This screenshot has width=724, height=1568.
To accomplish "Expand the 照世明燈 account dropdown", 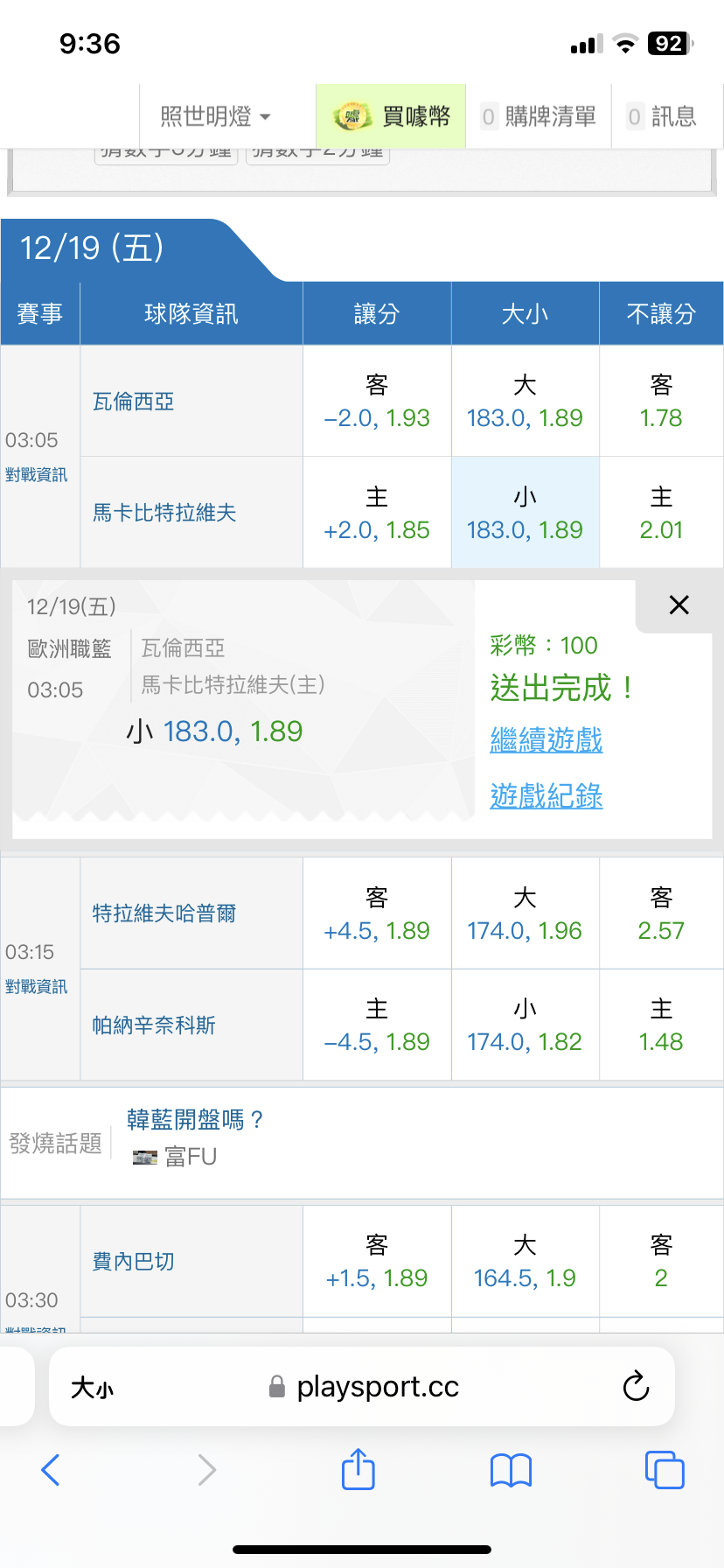I will coord(215,116).
